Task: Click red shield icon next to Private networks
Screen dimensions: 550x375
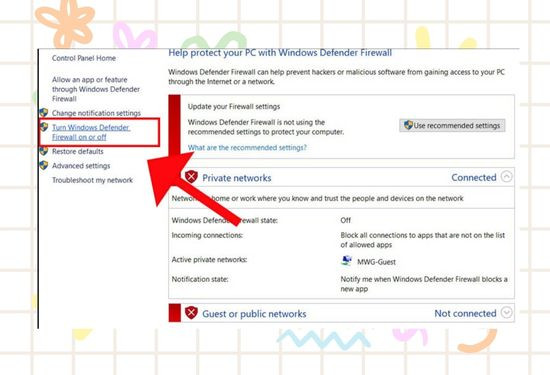Action: 191,176
